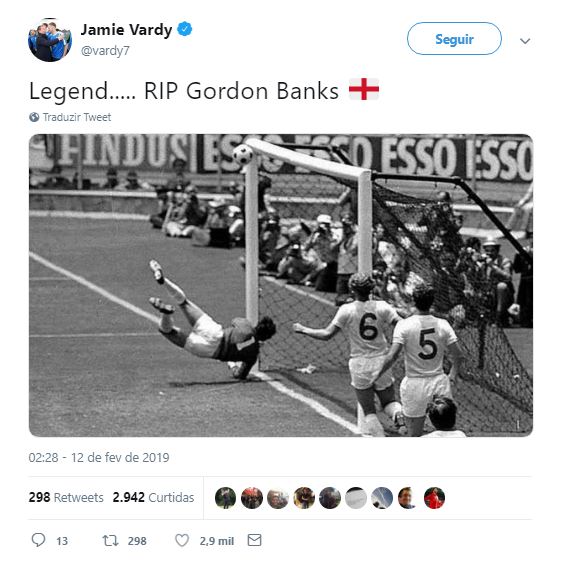562x573 pixels.
Task: Click the England flag emoji
Action: (x=364, y=89)
